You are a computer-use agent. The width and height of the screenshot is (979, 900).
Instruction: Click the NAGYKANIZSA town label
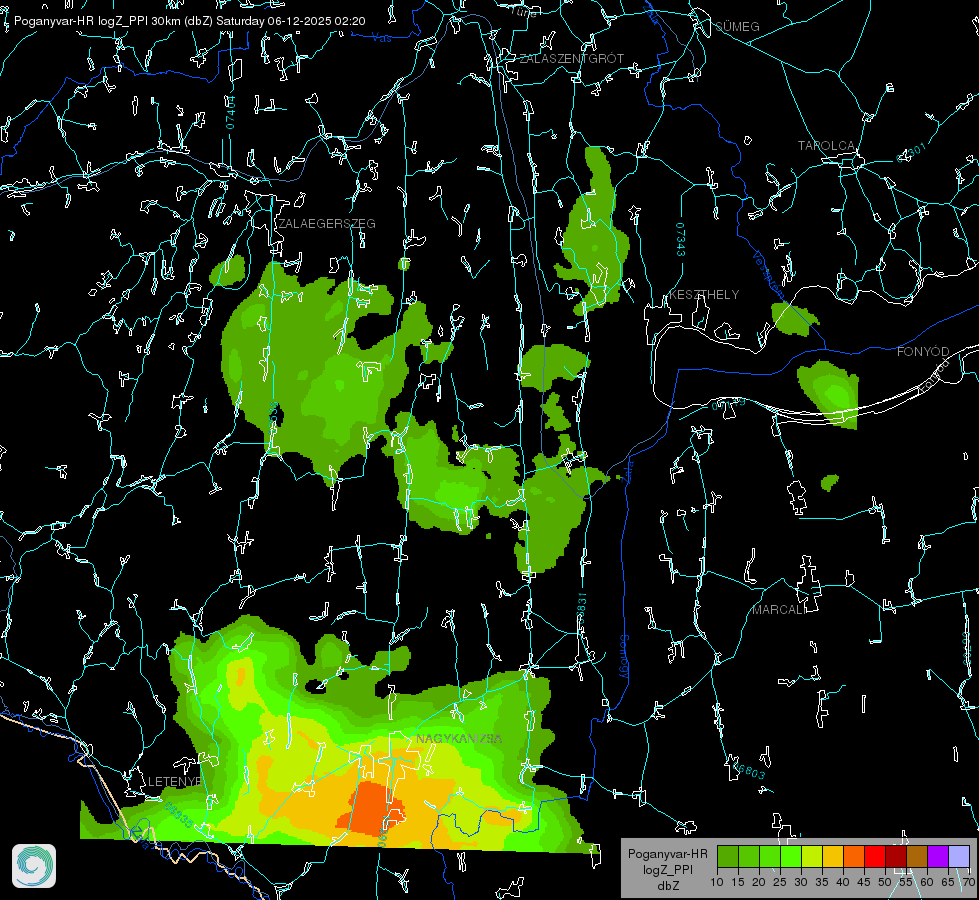click(x=459, y=739)
